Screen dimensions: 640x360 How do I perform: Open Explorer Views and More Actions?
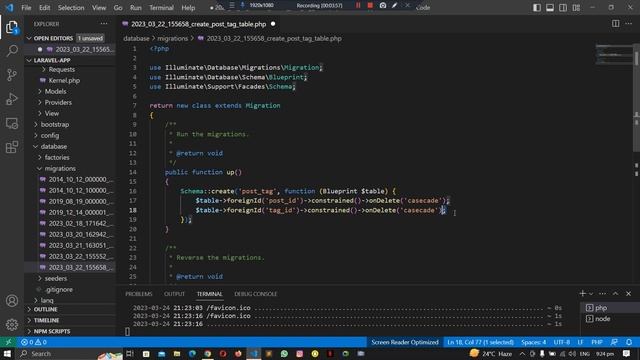coord(104,24)
